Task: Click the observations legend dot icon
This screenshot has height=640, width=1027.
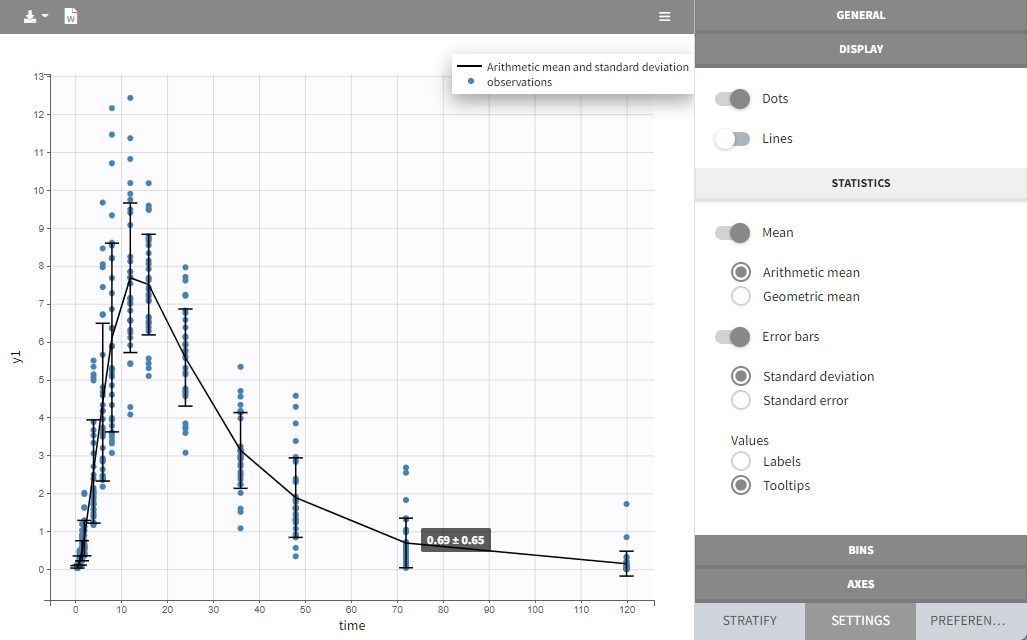Action: 470,83
